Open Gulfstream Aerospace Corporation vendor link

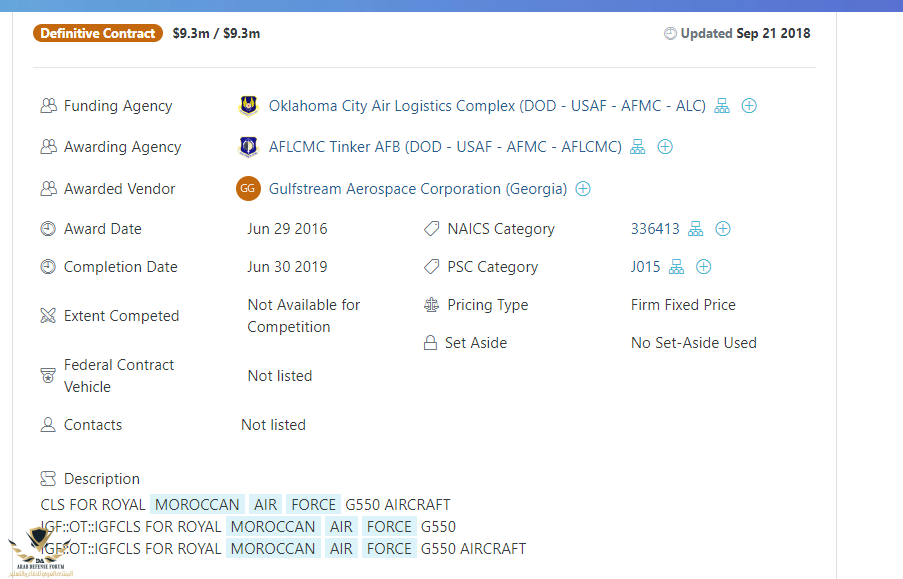(418, 189)
